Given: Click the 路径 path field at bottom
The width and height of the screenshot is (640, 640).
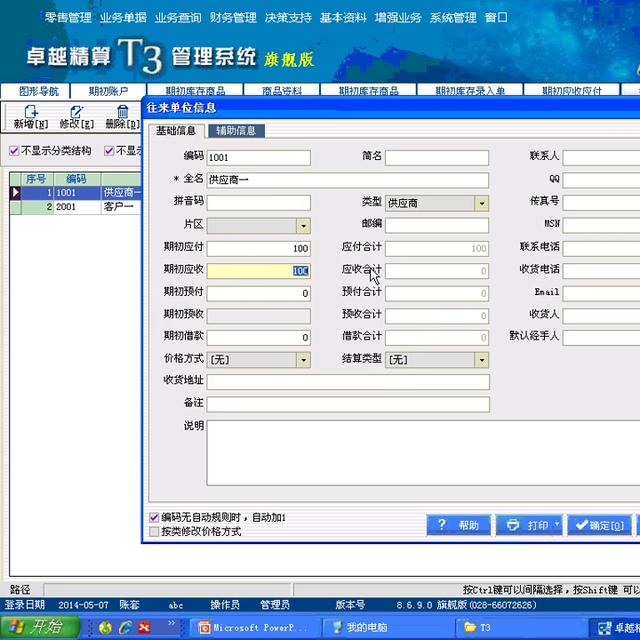Looking at the screenshot, I should (x=167, y=590).
